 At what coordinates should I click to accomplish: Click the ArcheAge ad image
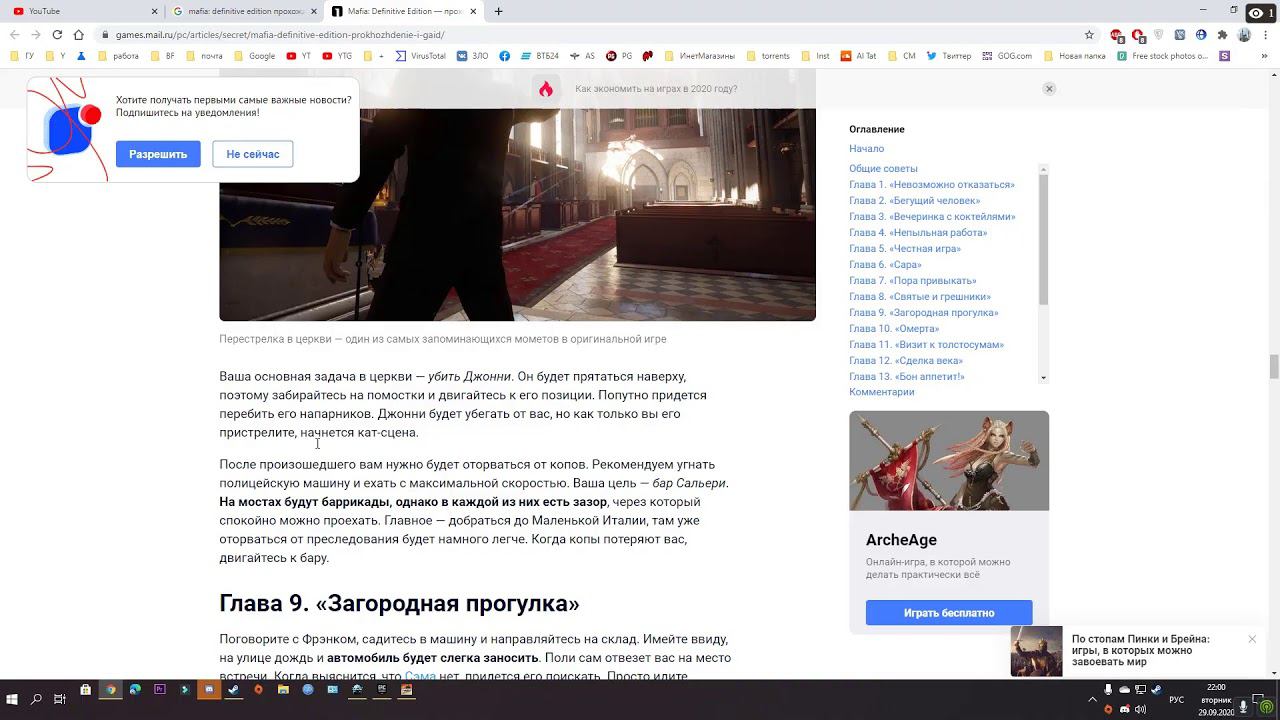(x=949, y=461)
